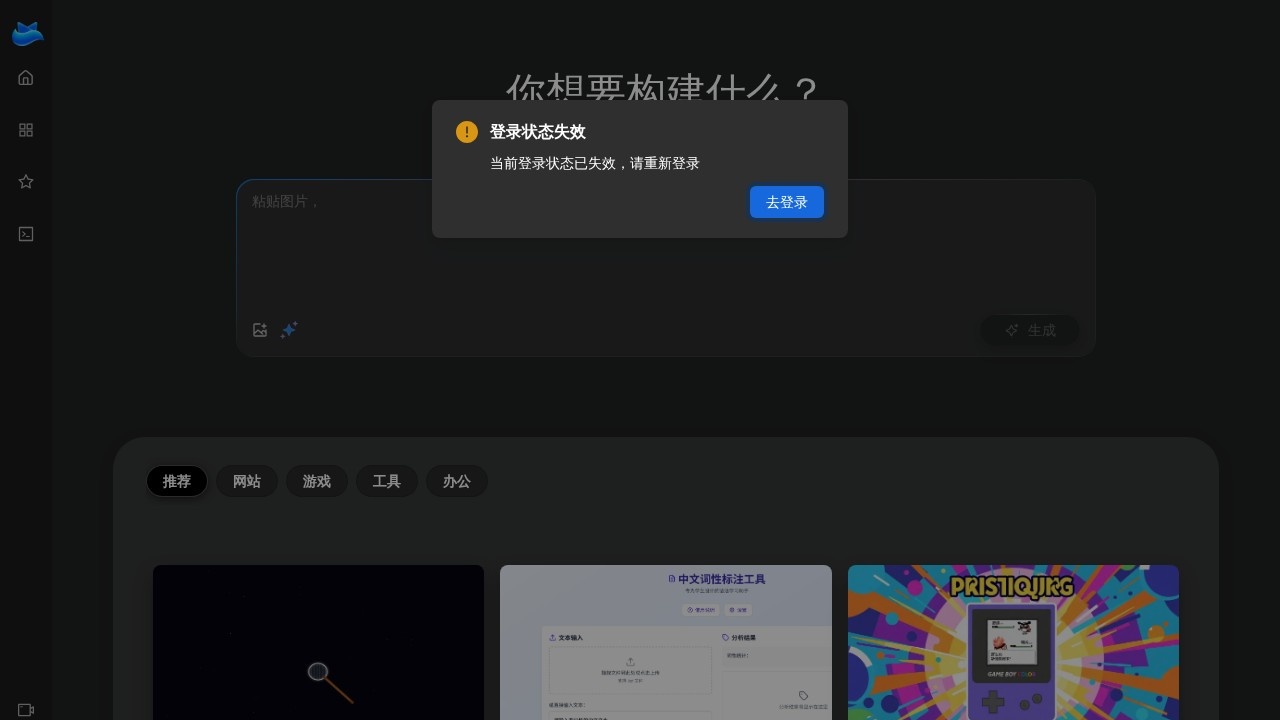Image resolution: width=1280 pixels, height=720 pixels.
Task: Click the 生成 generate button
Action: pyautogui.click(x=1030, y=330)
